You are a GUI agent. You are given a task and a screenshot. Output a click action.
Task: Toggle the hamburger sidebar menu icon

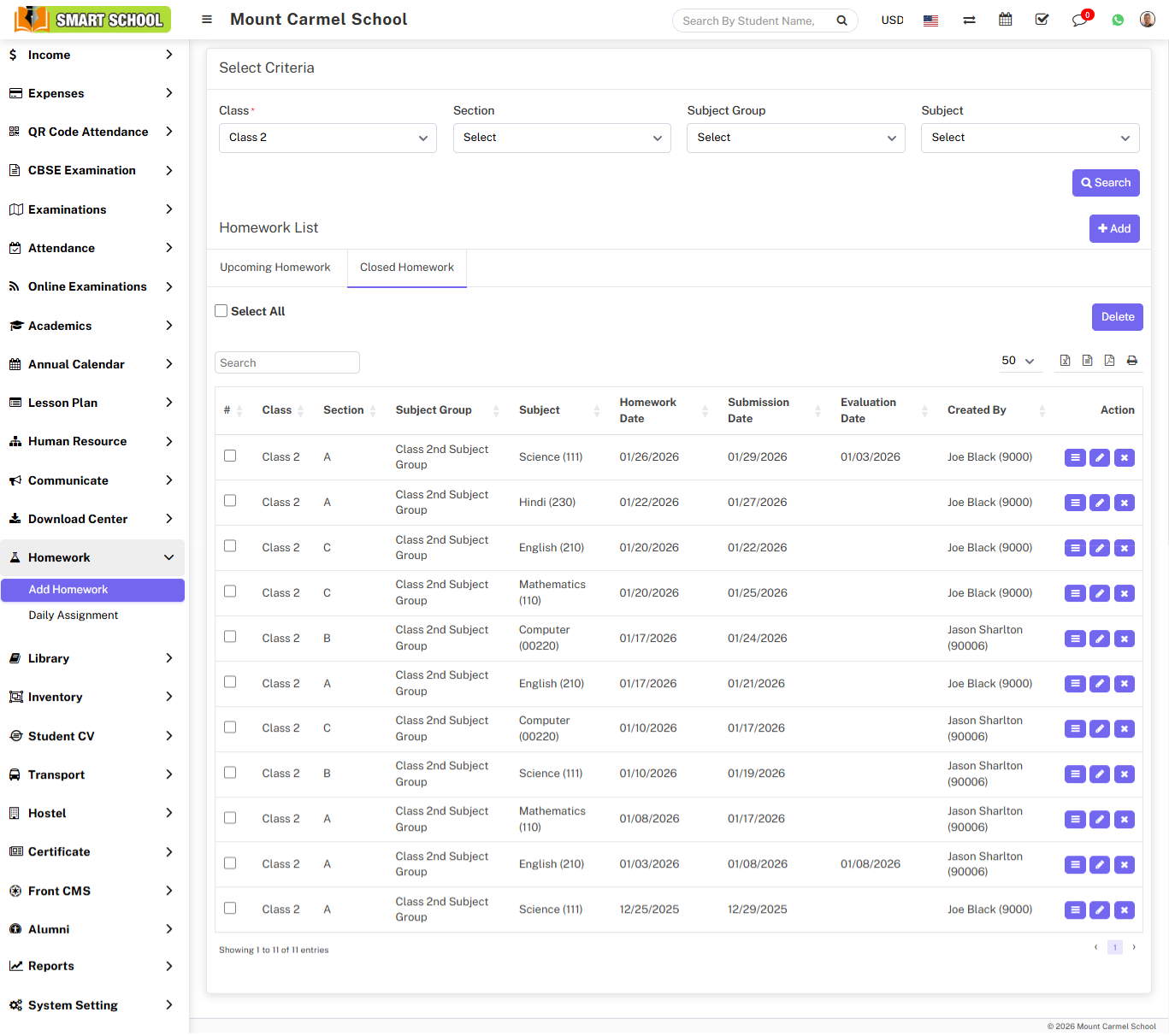207,20
